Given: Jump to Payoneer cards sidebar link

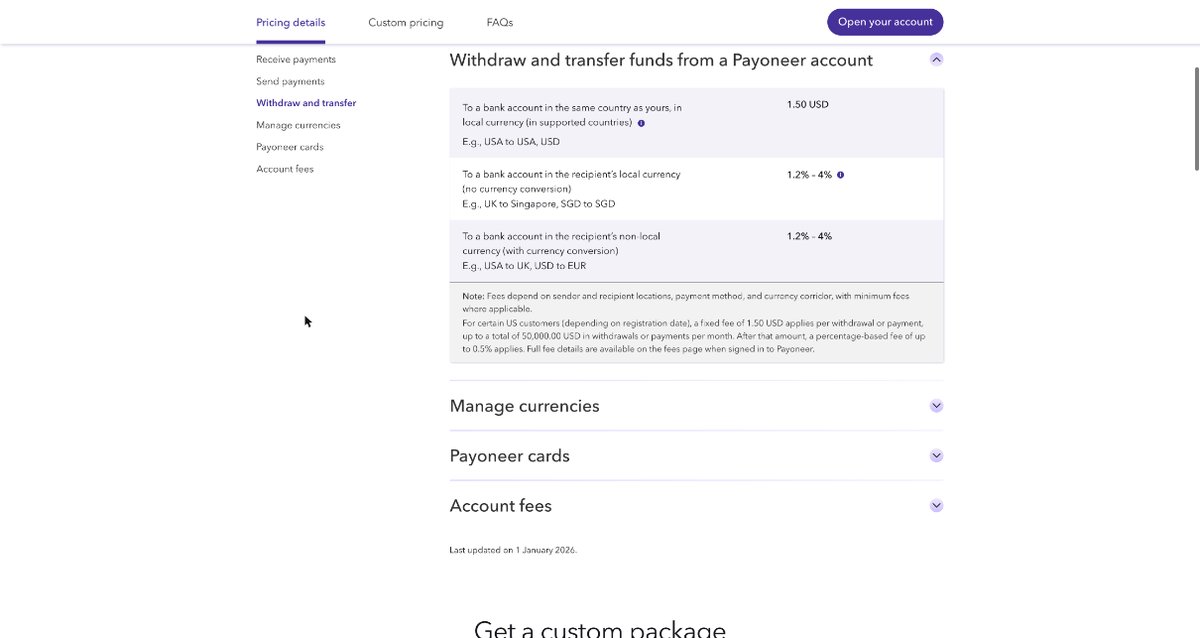Looking at the screenshot, I should click(290, 147).
